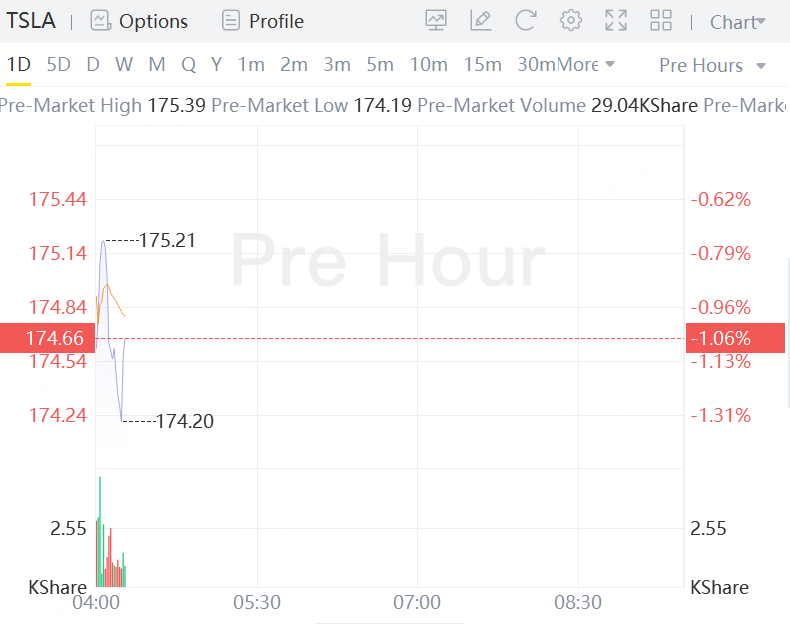Open the Chart type dropdown
The image size is (790, 624).
(x=738, y=22)
